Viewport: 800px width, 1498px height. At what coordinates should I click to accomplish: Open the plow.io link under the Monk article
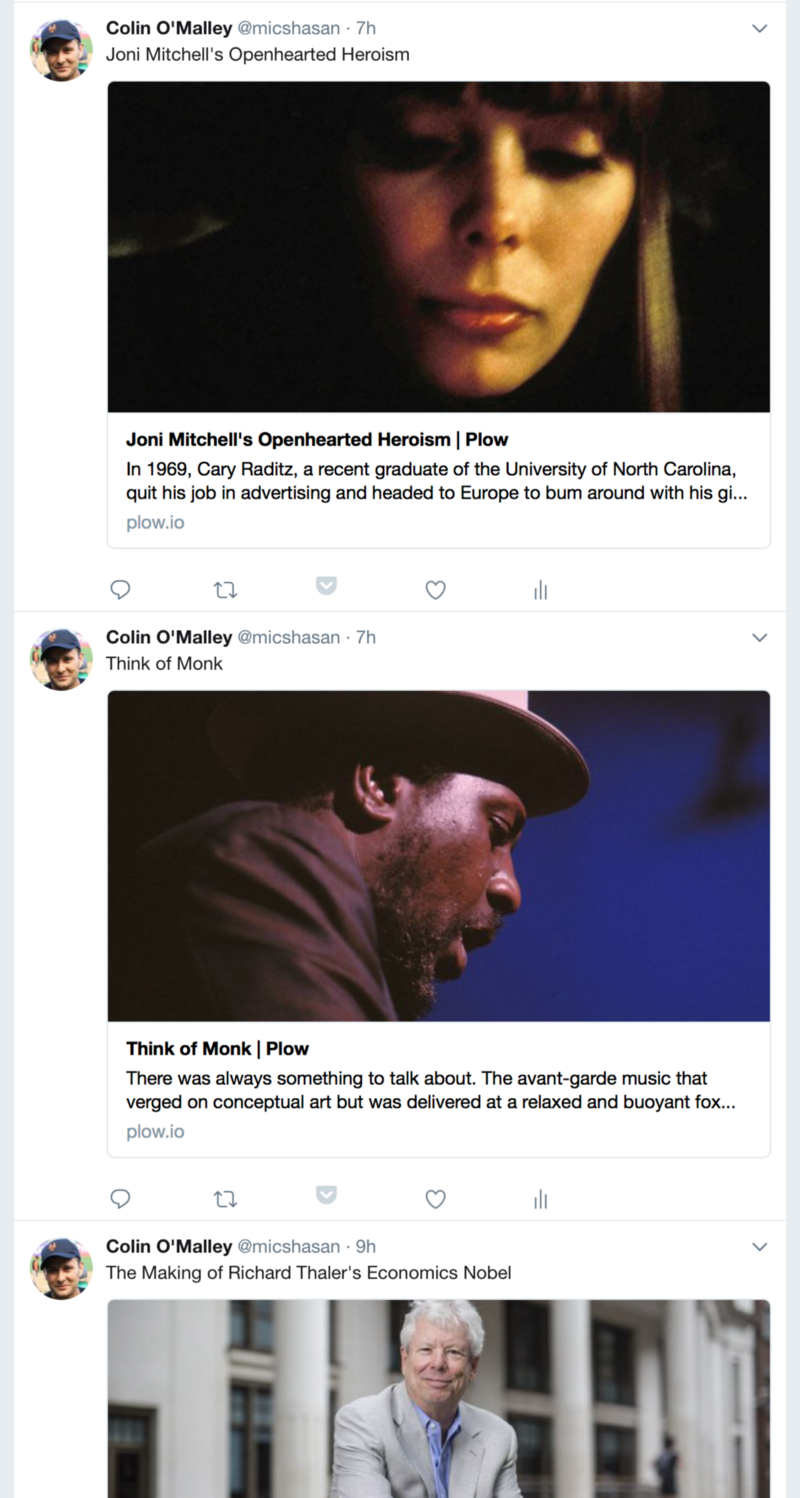click(x=154, y=1131)
